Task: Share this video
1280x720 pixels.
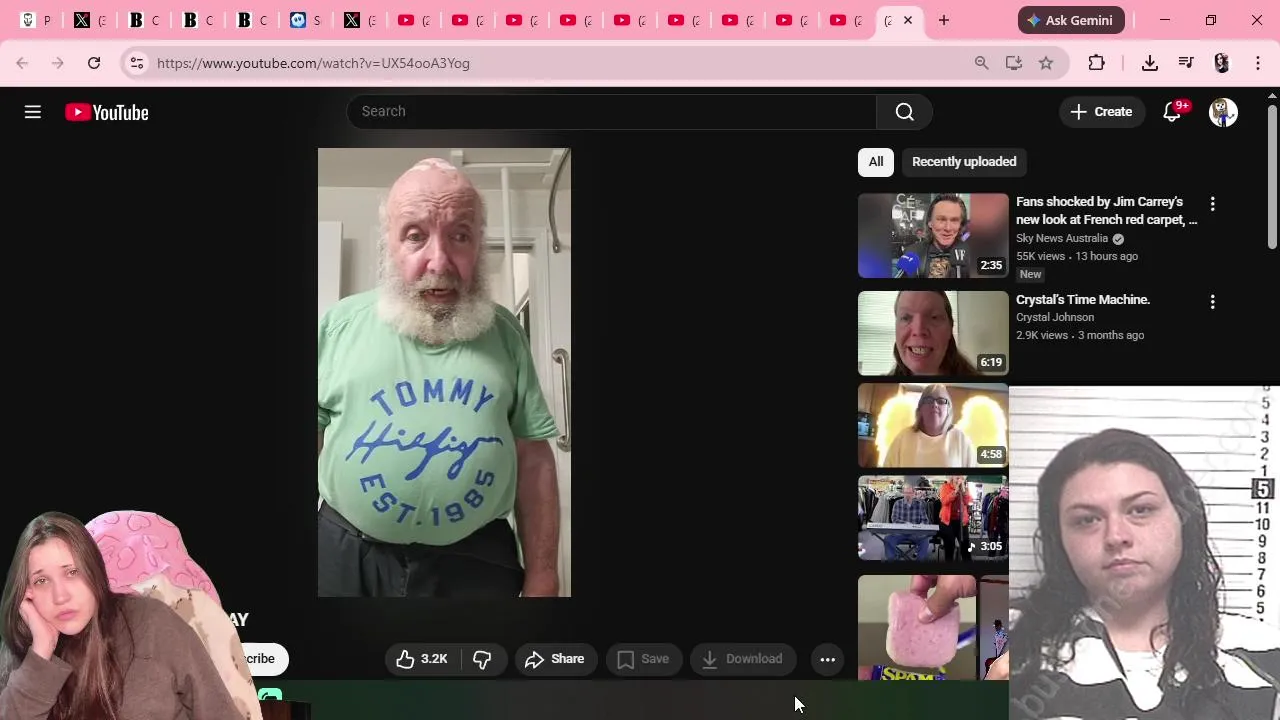Action: point(555,659)
